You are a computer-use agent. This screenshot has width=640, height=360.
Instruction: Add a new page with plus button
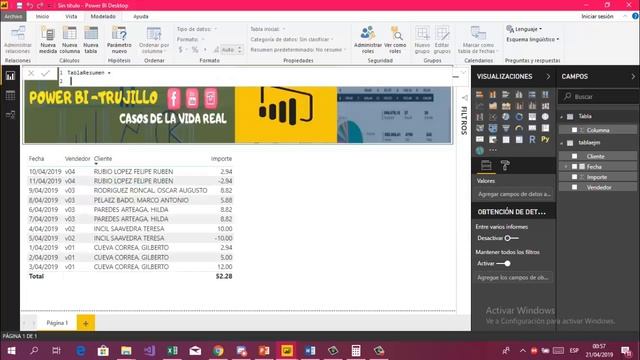86,323
